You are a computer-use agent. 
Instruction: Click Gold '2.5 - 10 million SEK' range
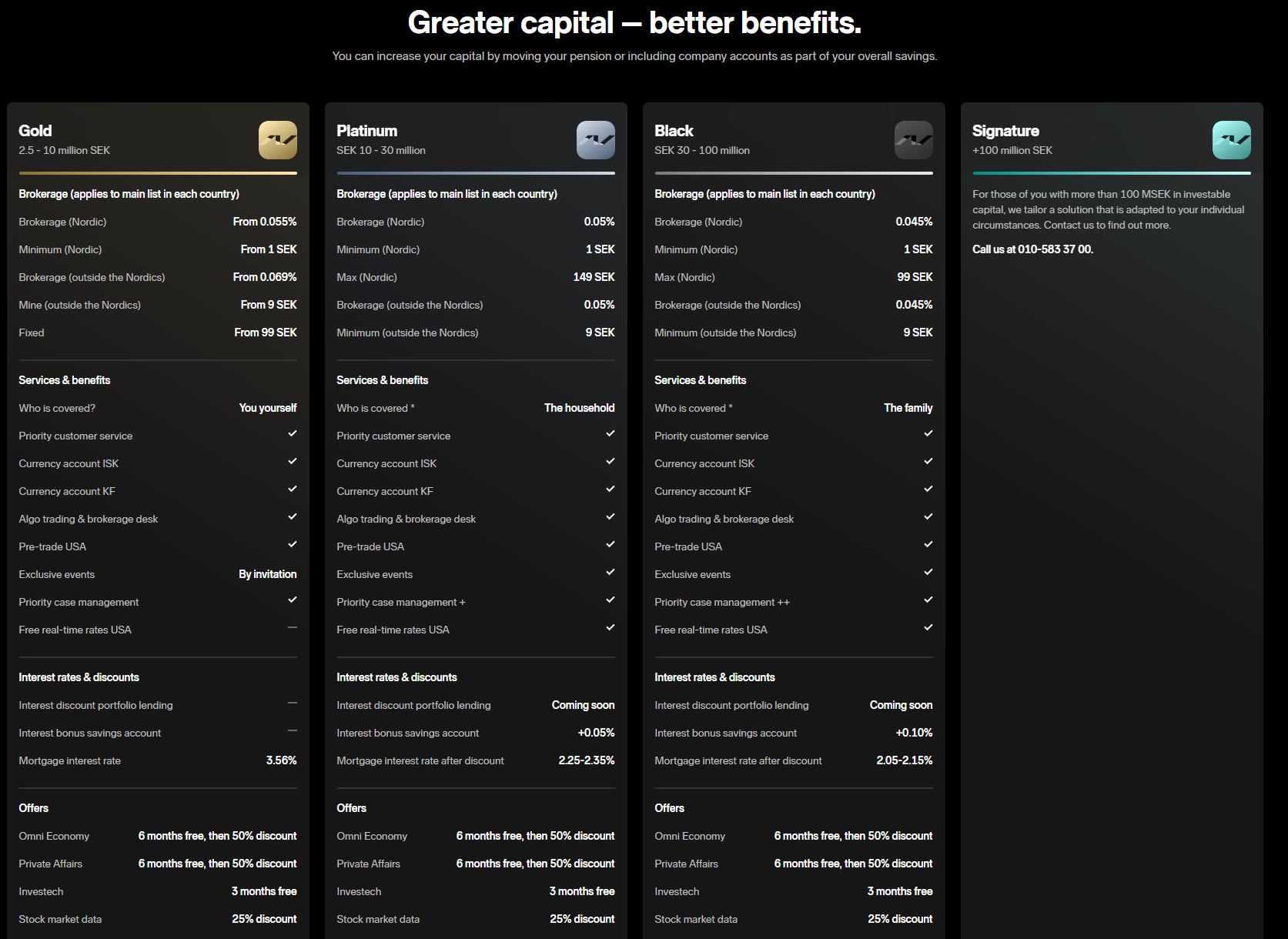[x=65, y=151]
